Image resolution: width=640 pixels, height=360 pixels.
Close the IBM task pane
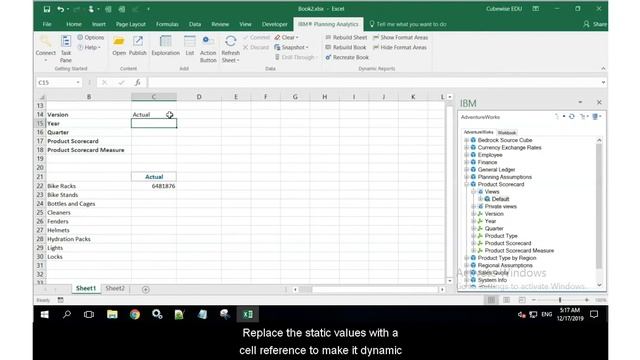point(599,102)
